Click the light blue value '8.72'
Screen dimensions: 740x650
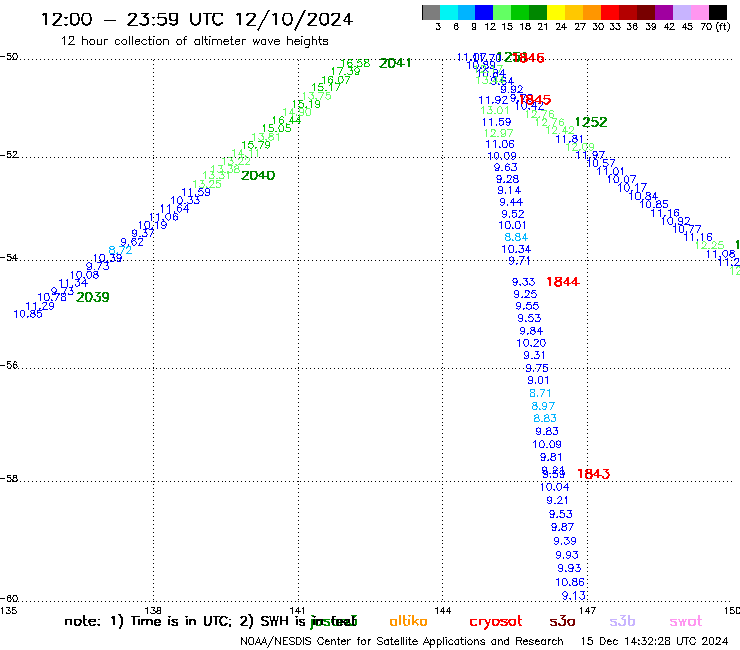tap(120, 250)
